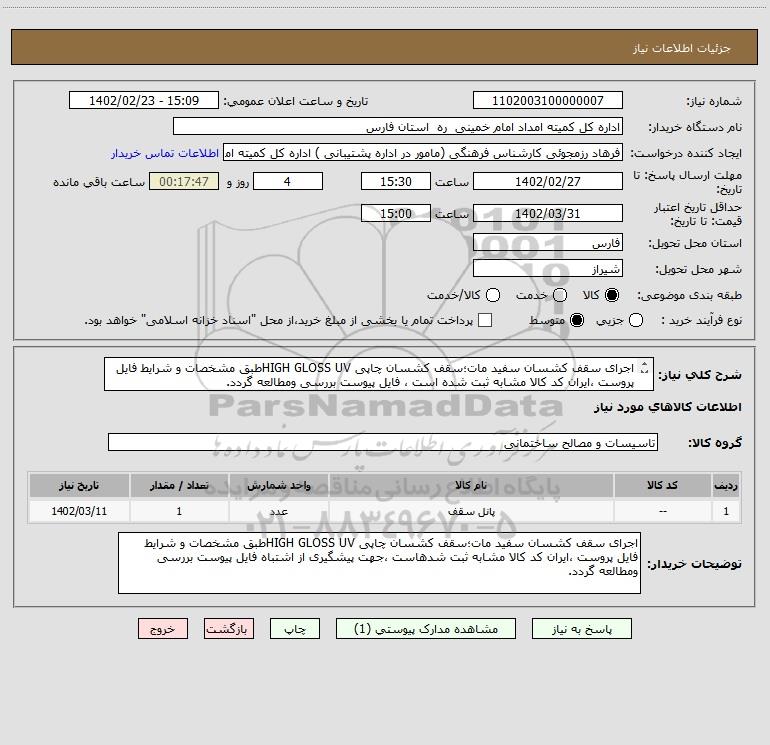Viewport: 770px width, 745px height.
Task: Click the شرح کلی نیاز label
Action: (x=699, y=375)
